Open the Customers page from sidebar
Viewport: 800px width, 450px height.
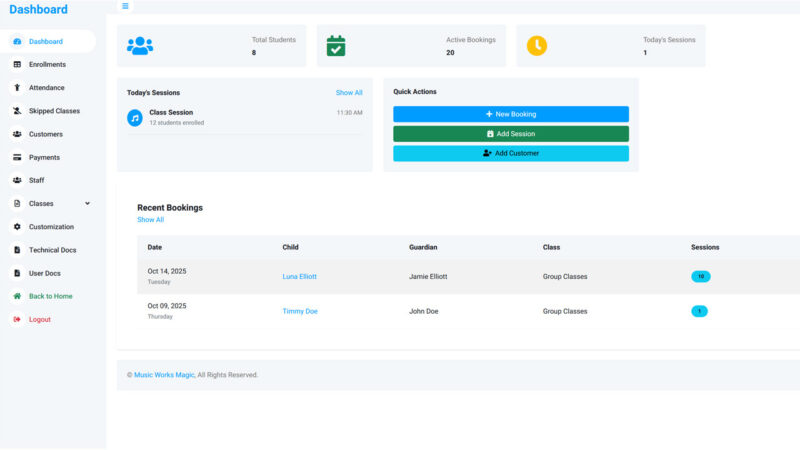[x=45, y=134]
